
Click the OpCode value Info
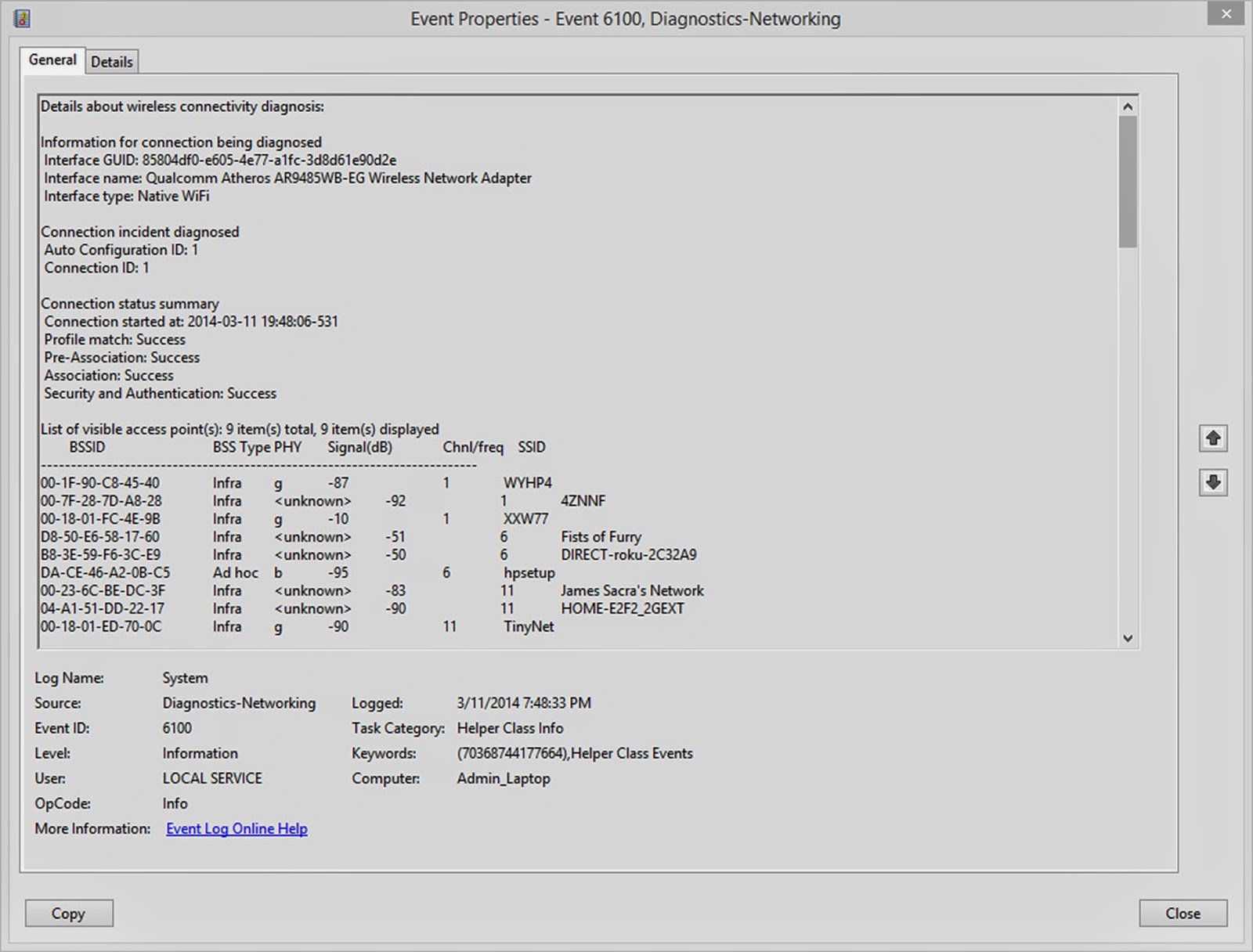pos(175,803)
